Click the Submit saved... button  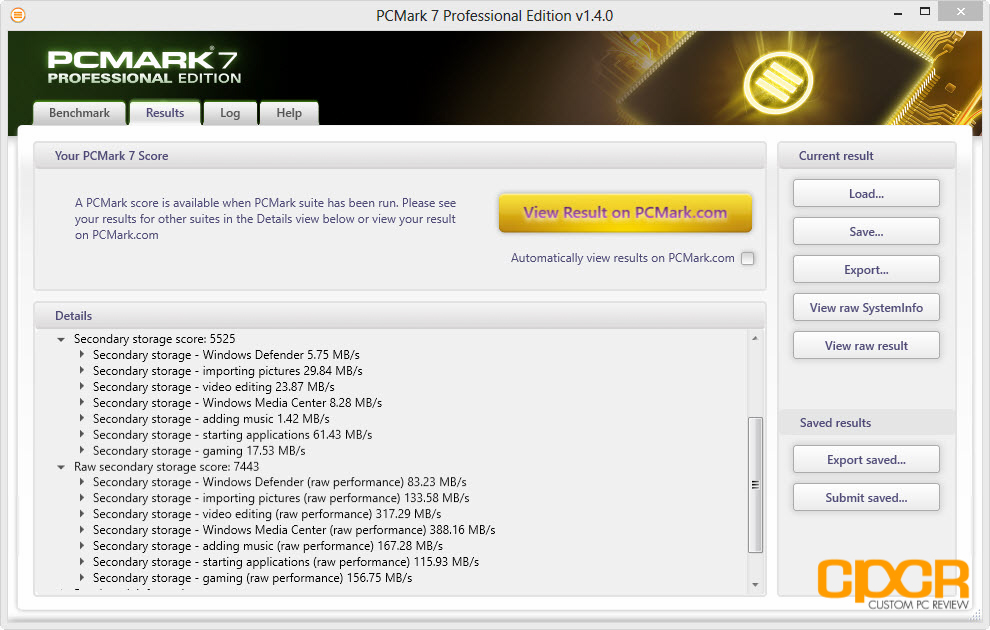(866, 497)
